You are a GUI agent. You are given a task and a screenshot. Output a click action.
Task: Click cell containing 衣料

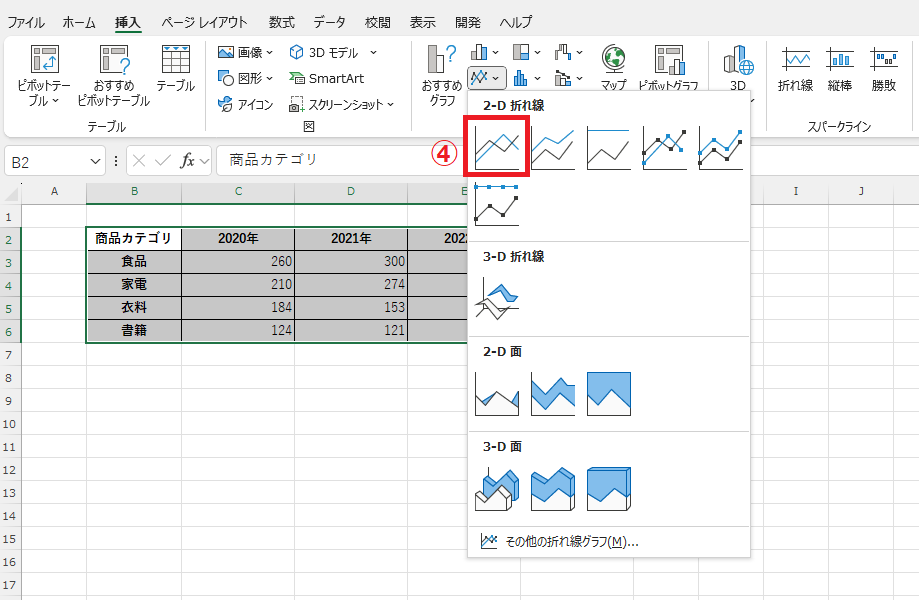[134, 307]
